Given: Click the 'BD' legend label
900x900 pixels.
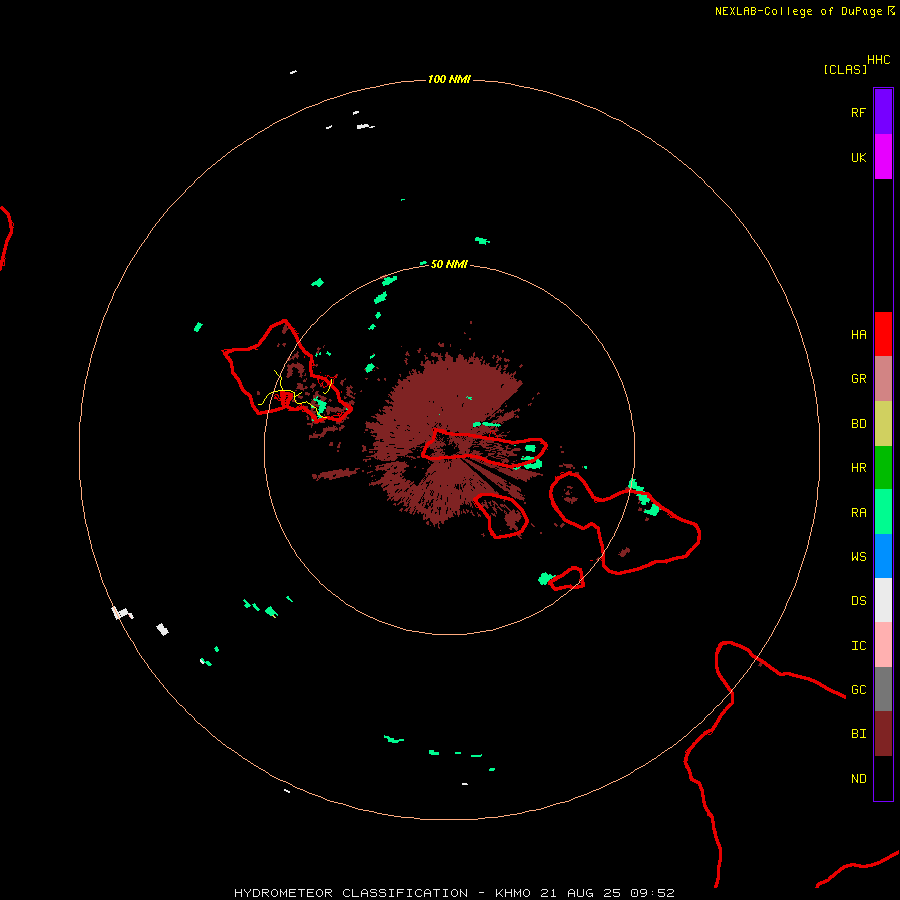Looking at the screenshot, I should [x=858, y=424].
